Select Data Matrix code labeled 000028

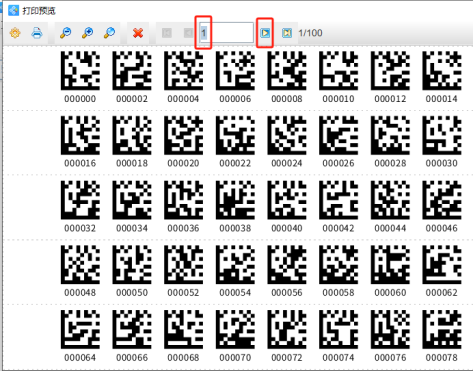(x=390, y=135)
